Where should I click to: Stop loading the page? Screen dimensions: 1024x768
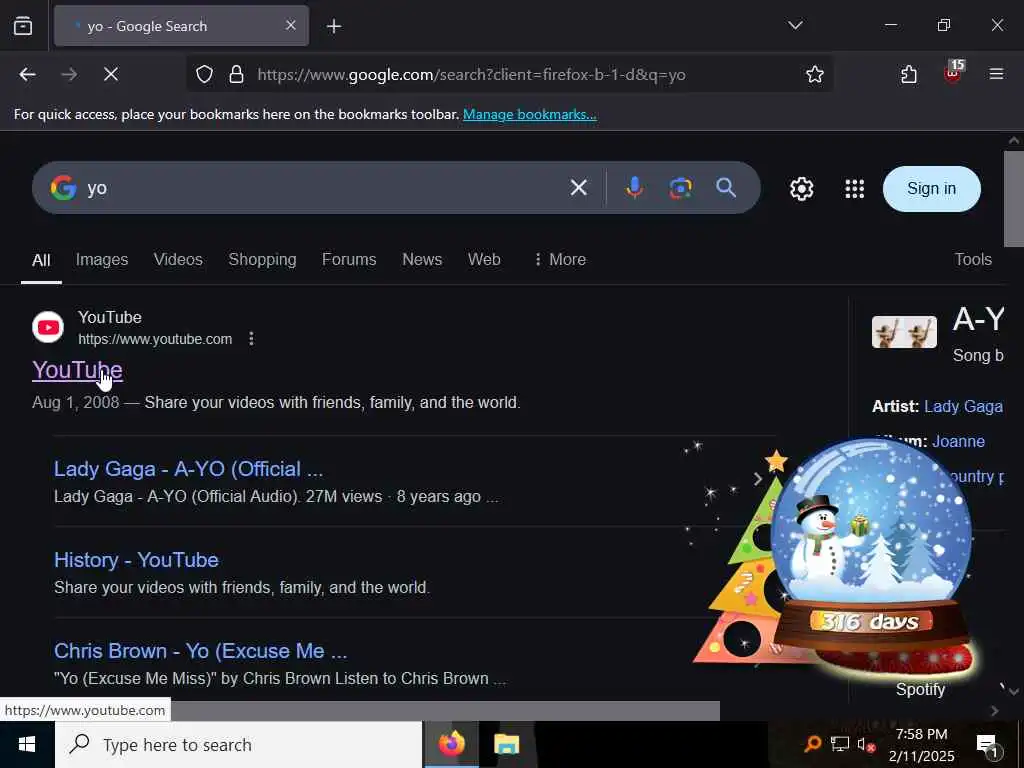point(111,74)
